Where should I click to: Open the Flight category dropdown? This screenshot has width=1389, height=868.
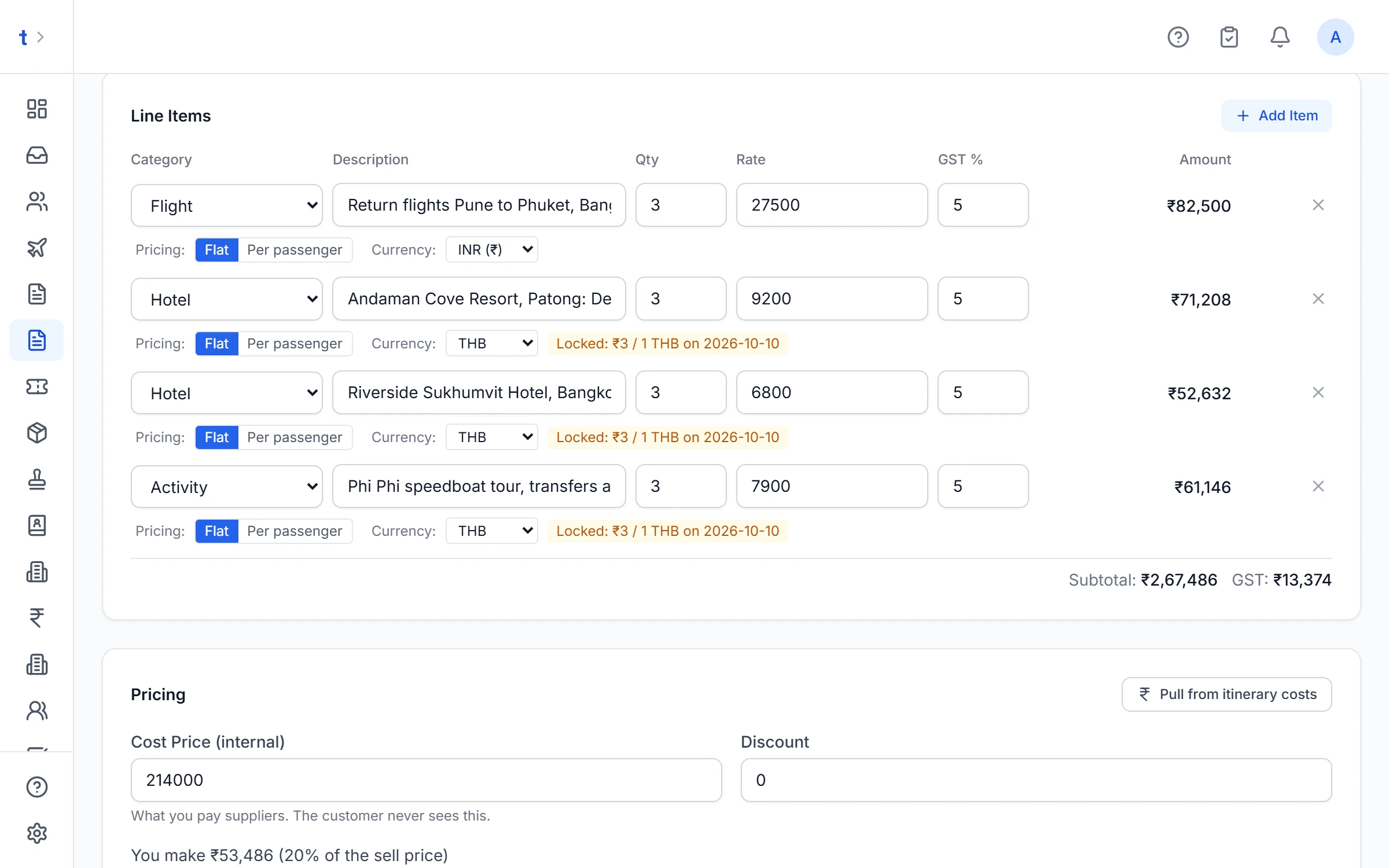(x=227, y=205)
